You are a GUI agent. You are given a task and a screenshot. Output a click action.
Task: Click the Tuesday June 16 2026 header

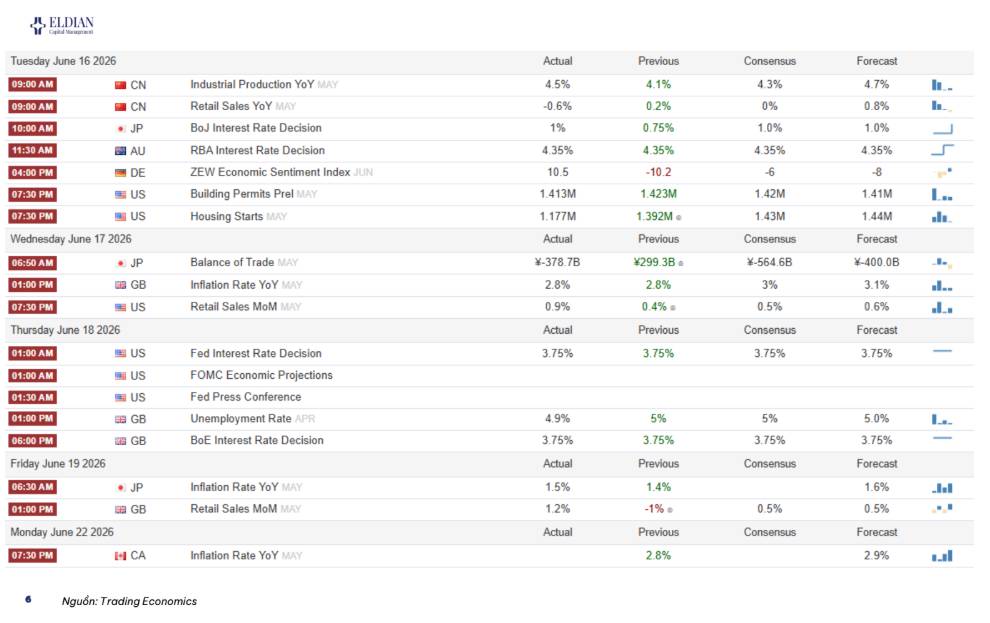tap(63, 61)
